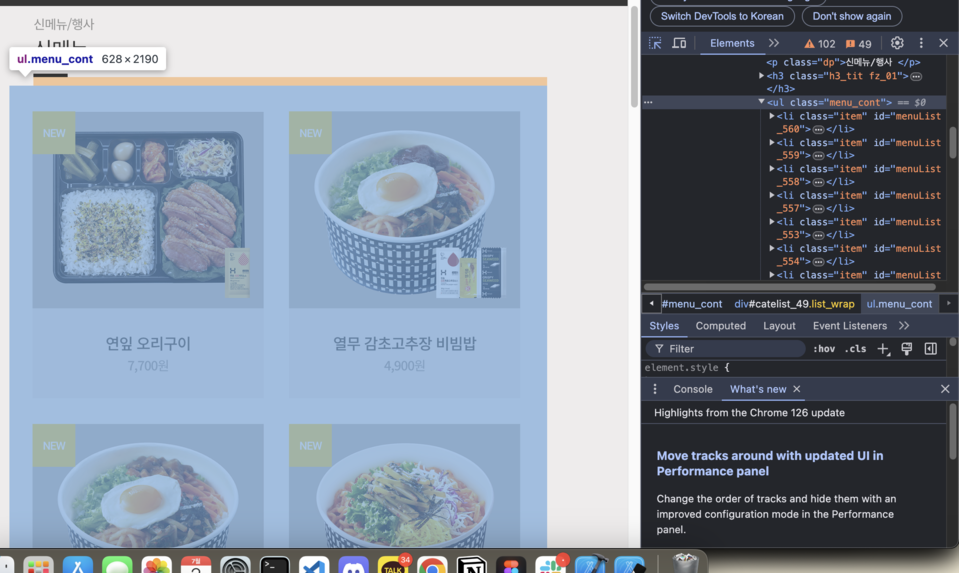Select #menu_cont breadcrumb
This screenshot has height=573, width=959.
coord(692,304)
